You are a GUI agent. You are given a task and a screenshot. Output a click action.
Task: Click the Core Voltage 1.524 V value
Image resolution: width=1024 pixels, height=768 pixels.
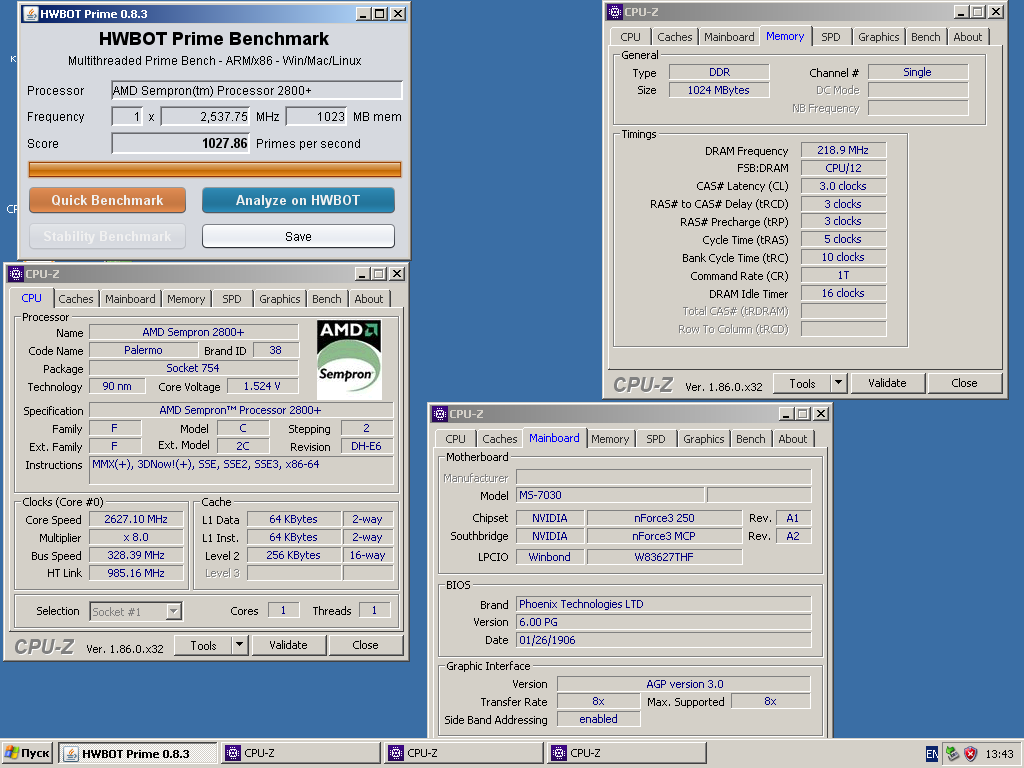point(262,386)
